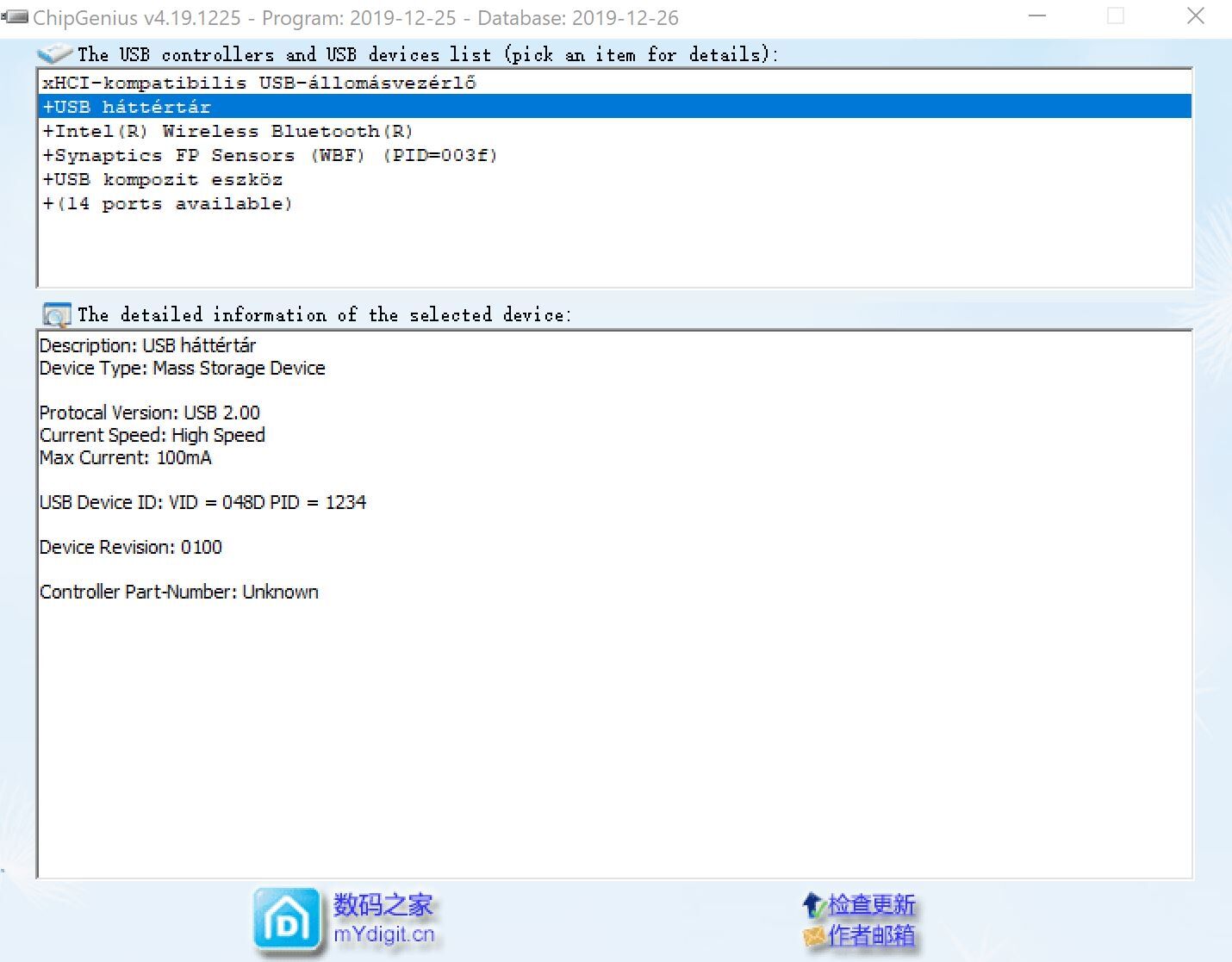Select Synaptics FP Sensors (WBF) device
The height and width of the screenshot is (962, 1232).
coord(615,155)
